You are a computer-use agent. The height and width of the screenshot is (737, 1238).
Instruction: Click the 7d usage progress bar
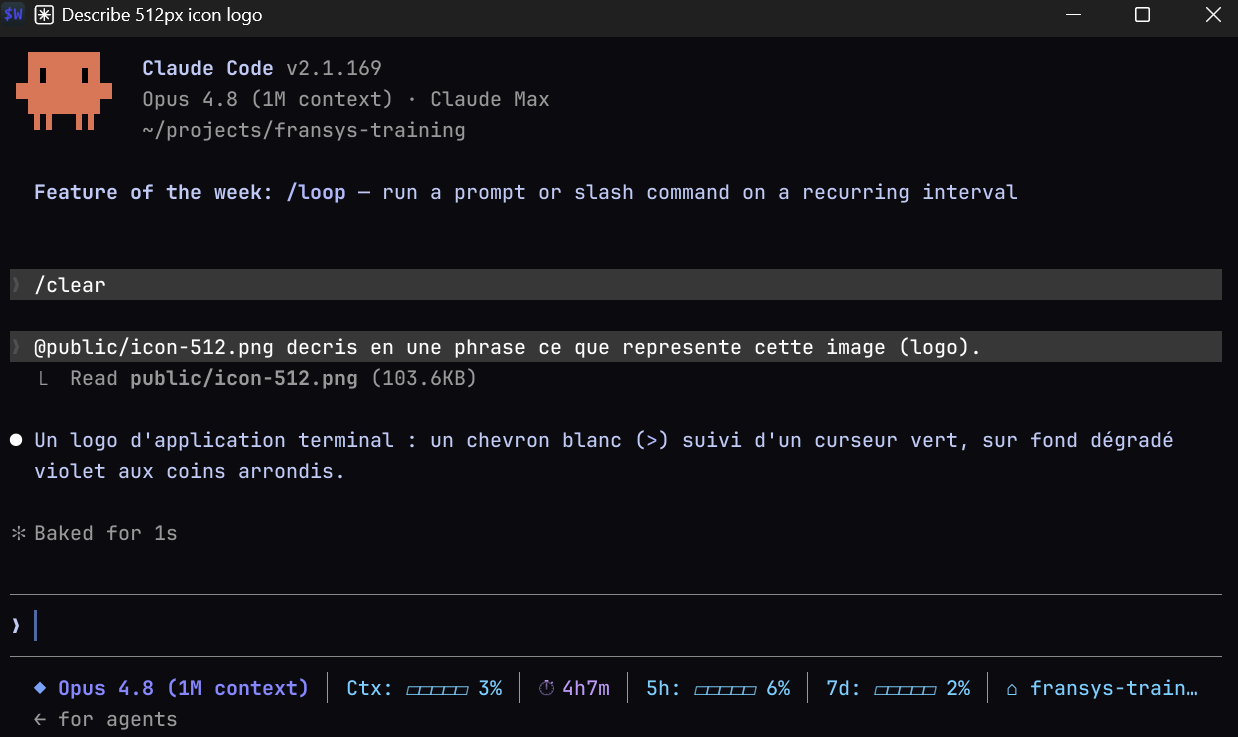tap(905, 690)
